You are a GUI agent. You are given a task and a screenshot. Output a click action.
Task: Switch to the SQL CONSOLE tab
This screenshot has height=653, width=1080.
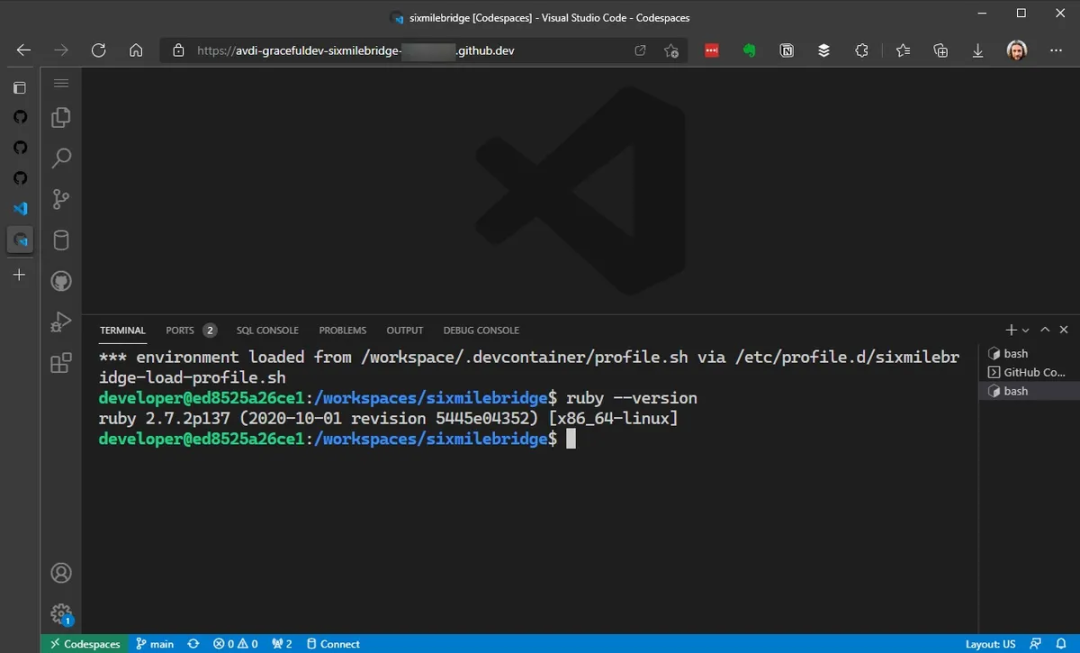tap(267, 331)
